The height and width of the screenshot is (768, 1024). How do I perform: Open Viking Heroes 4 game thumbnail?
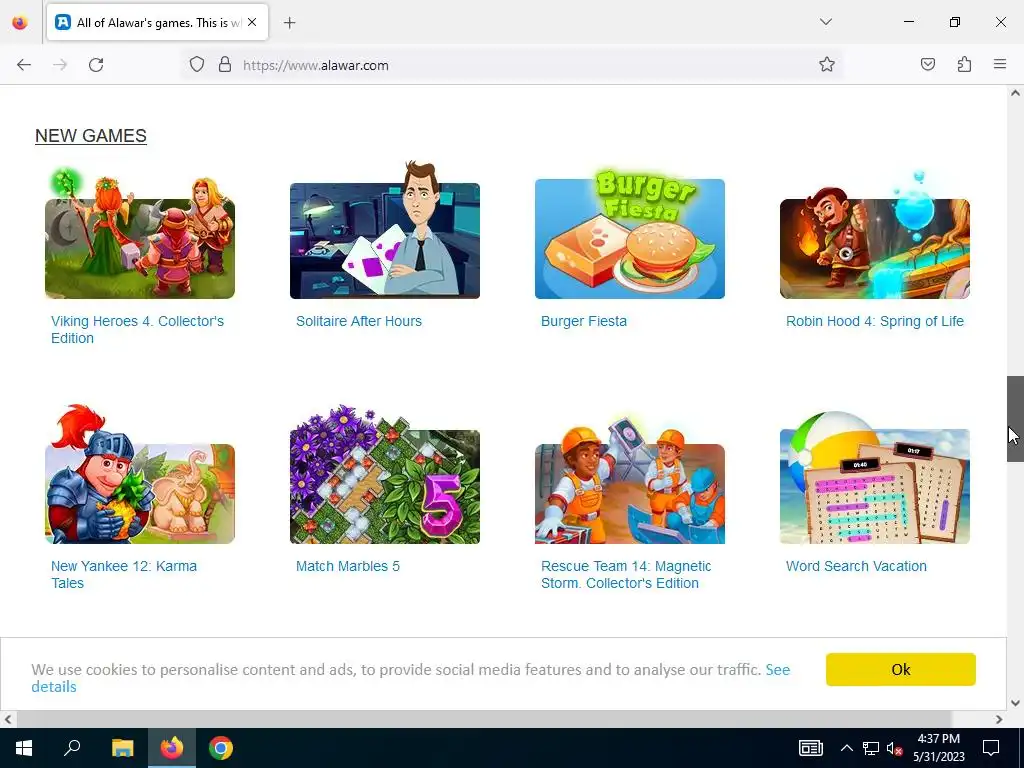140,233
